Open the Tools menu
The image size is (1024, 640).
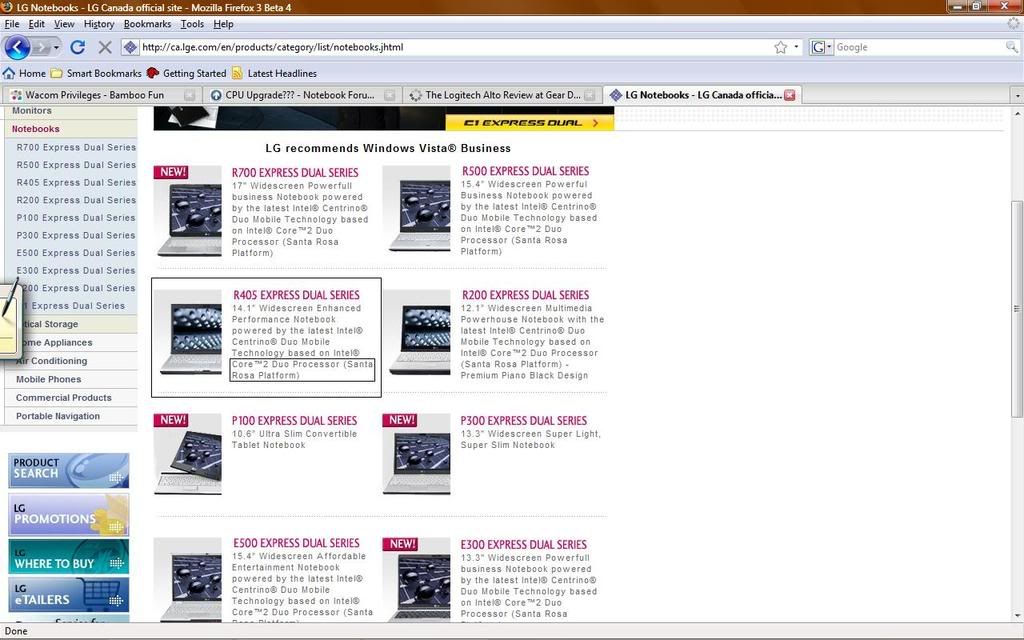[192, 24]
